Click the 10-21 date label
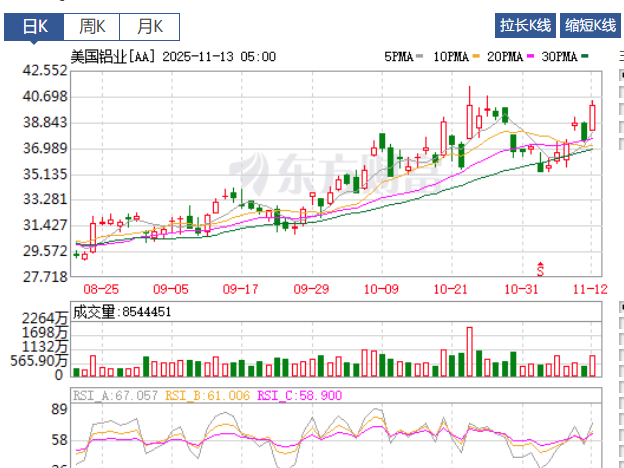Viewport: 624px width, 468px height. click(450, 289)
